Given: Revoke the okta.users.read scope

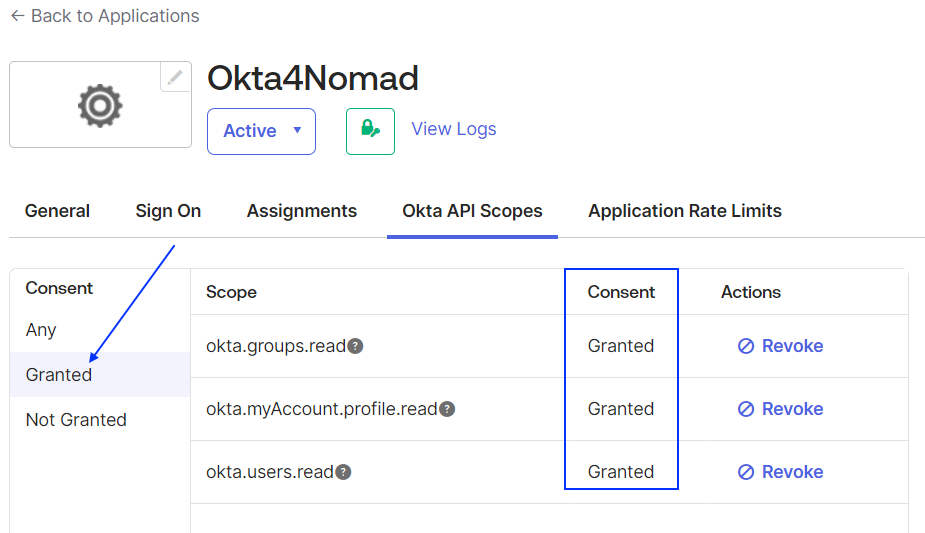Looking at the screenshot, I should [x=780, y=472].
